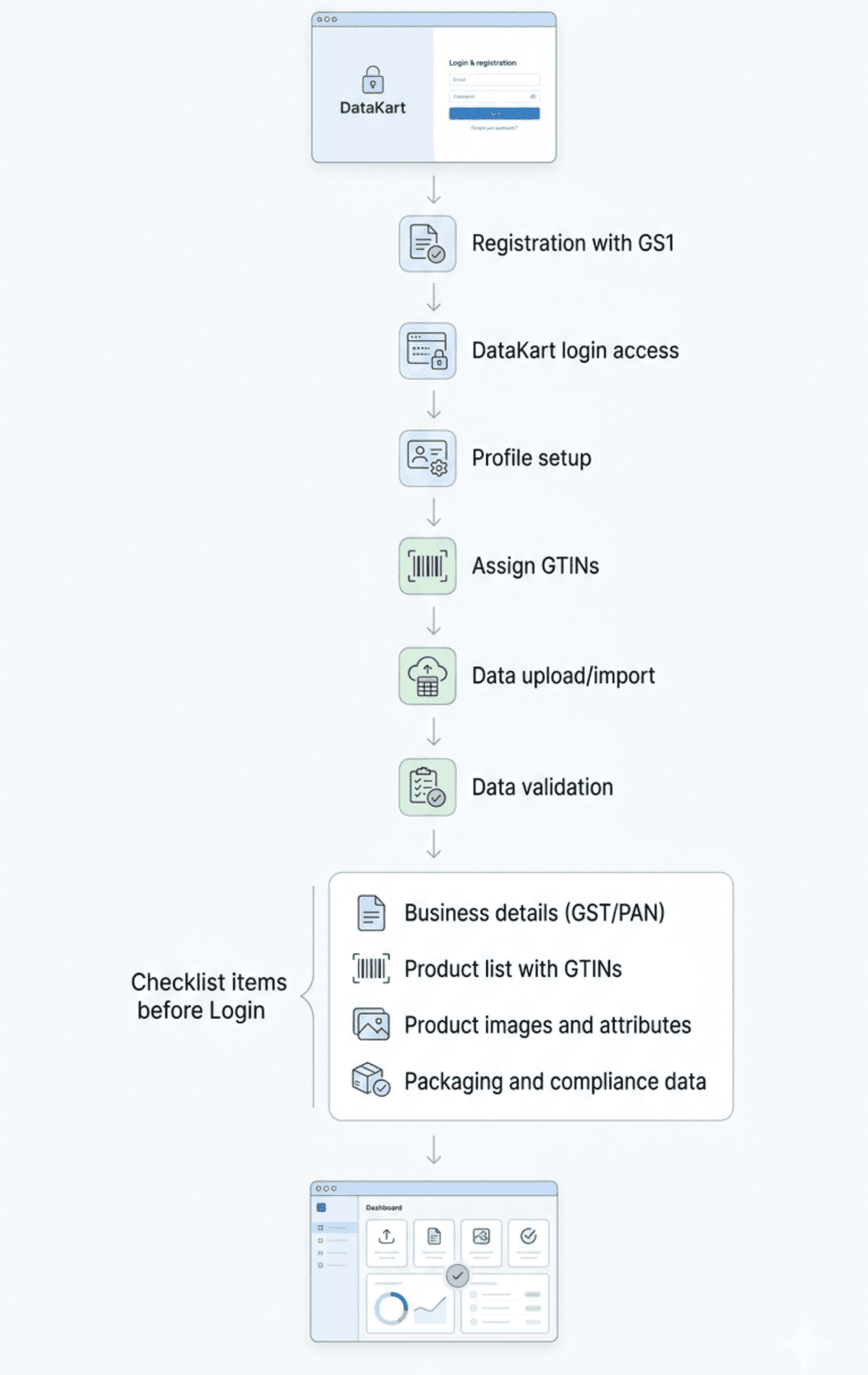Click the blue donut chart on the dashboard

391,1308
